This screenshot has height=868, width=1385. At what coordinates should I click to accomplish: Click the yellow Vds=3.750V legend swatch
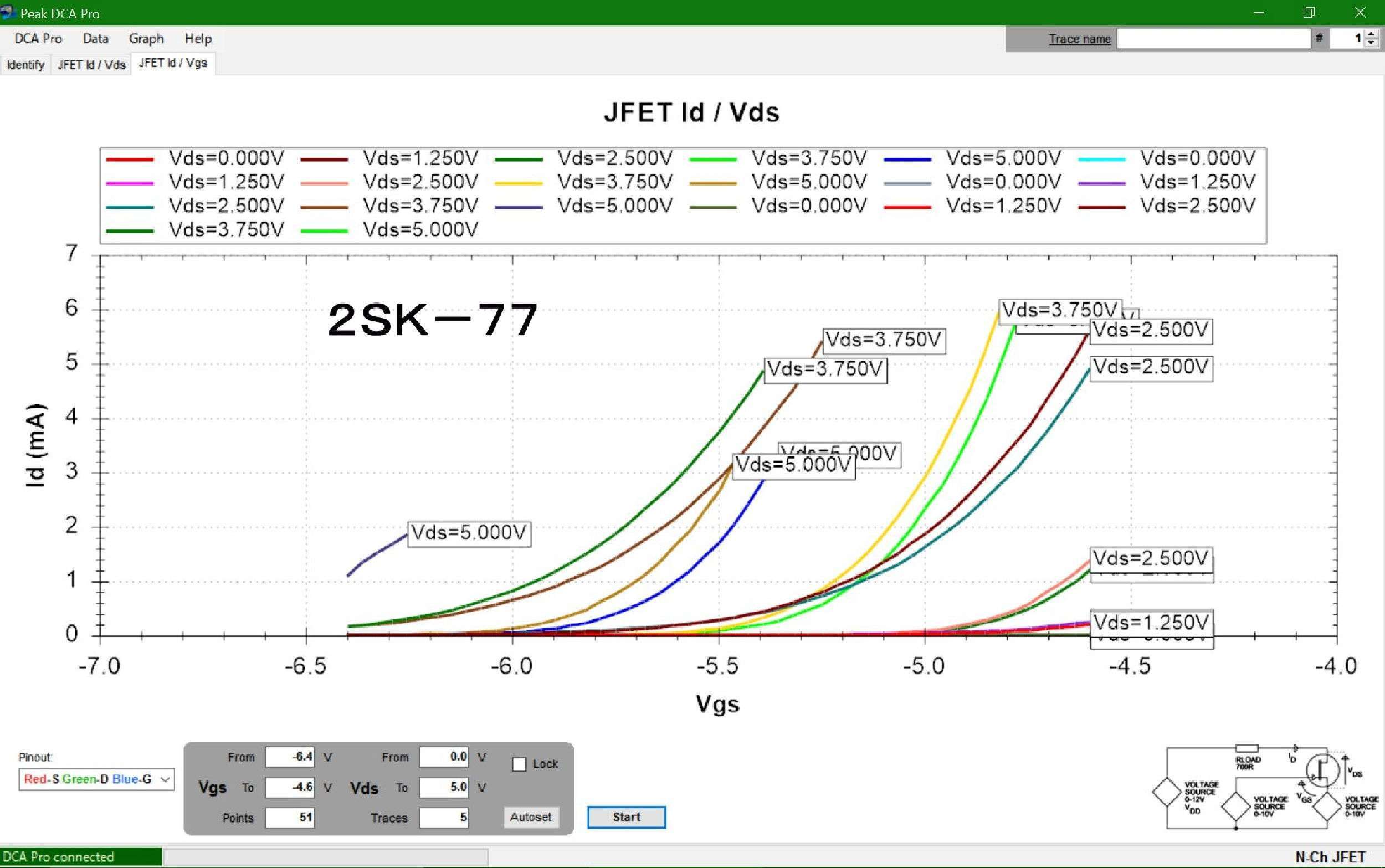(x=519, y=183)
